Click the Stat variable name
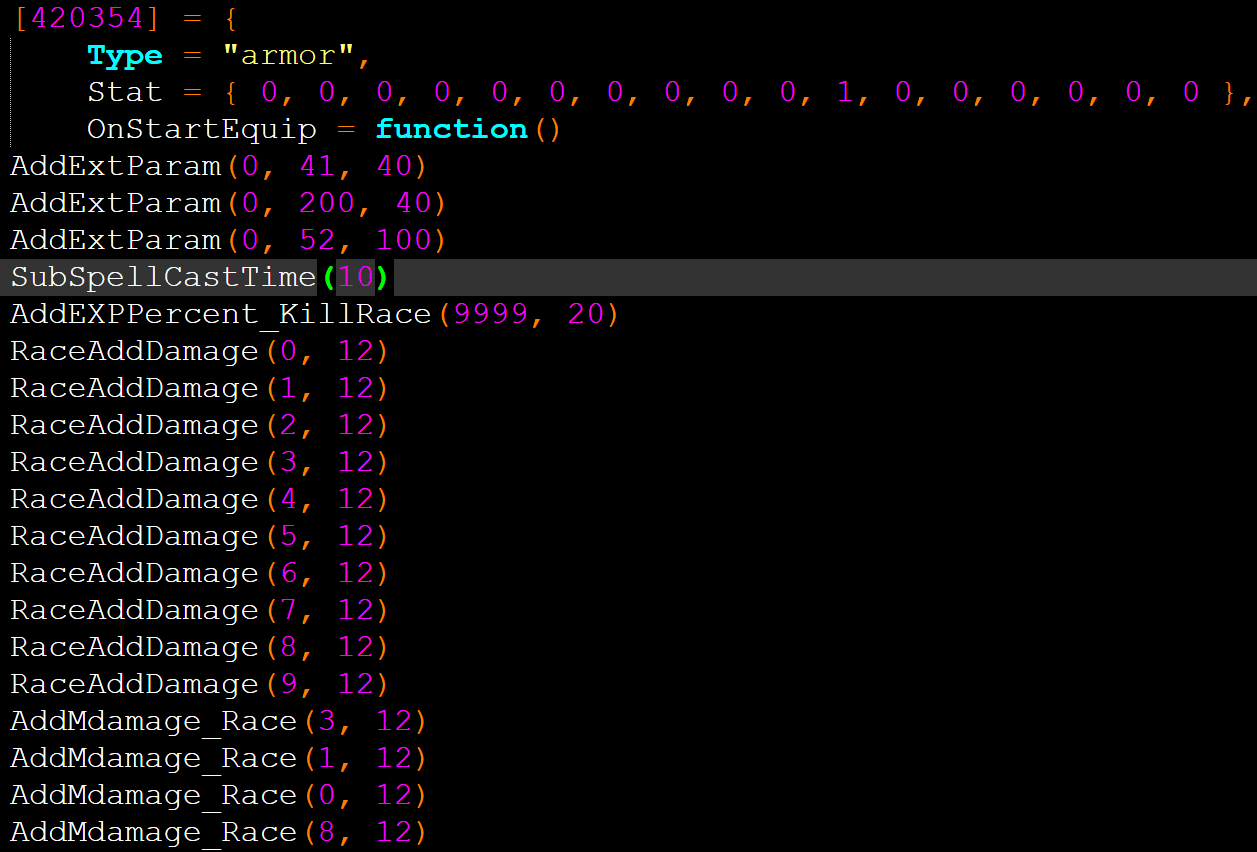 (x=125, y=92)
